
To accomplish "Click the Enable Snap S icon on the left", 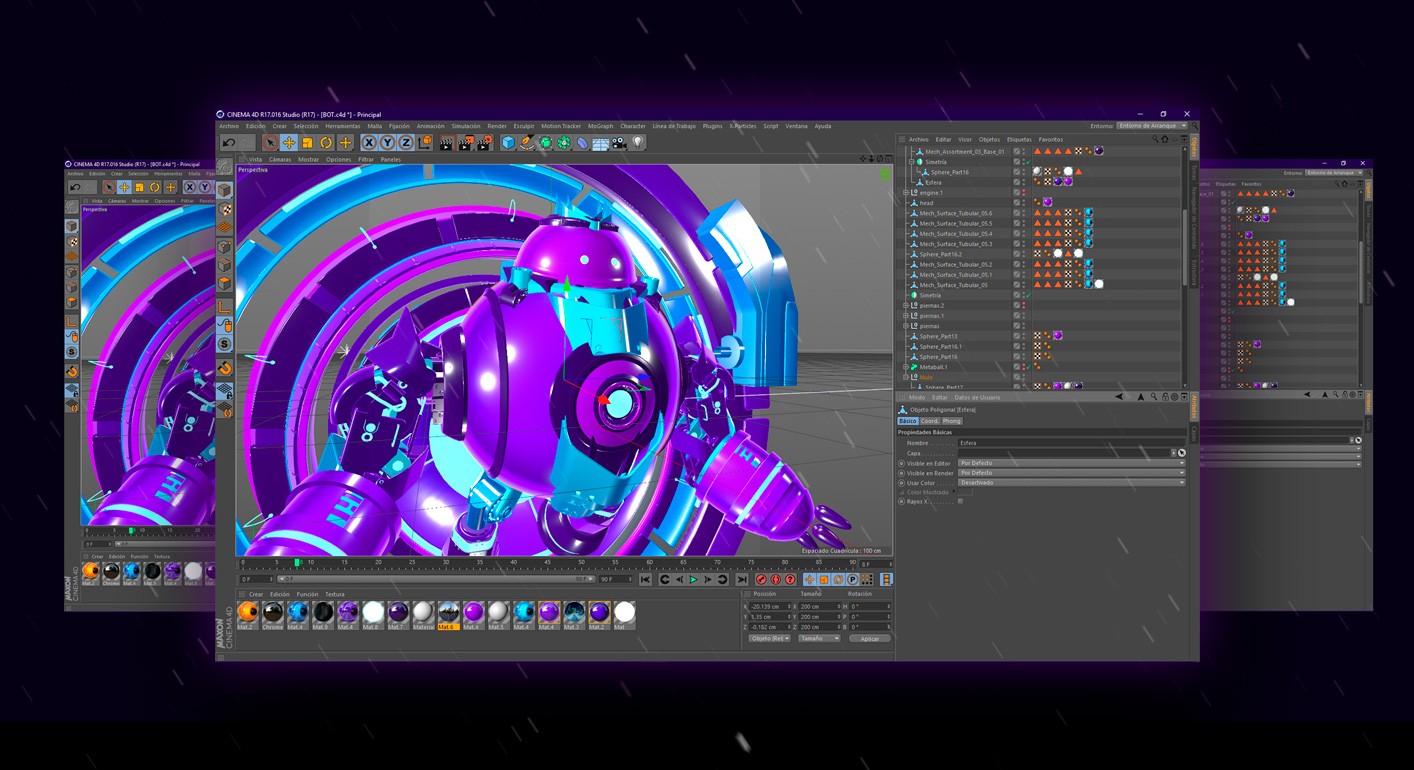I will tap(224, 344).
